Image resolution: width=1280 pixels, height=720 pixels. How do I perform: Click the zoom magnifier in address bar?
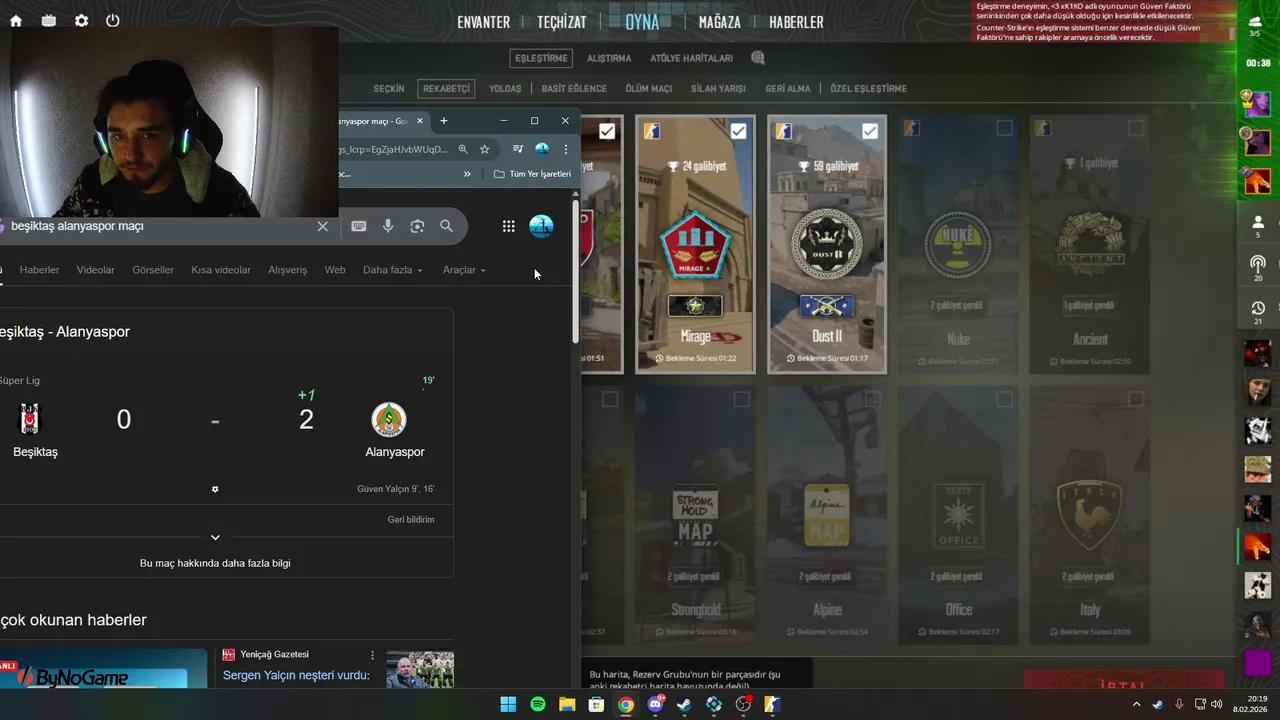click(463, 149)
